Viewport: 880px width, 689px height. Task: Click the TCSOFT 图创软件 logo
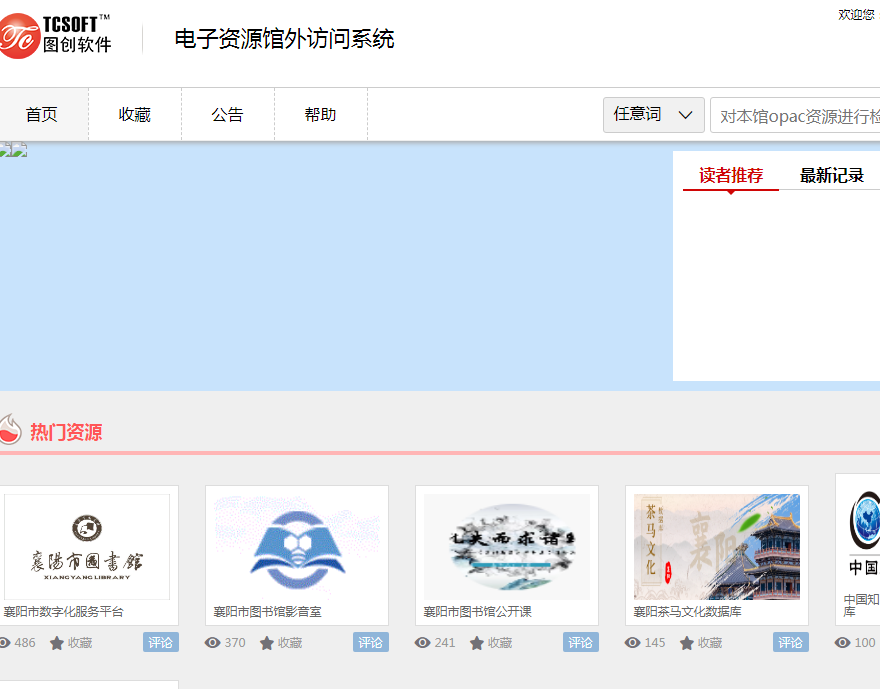56,36
